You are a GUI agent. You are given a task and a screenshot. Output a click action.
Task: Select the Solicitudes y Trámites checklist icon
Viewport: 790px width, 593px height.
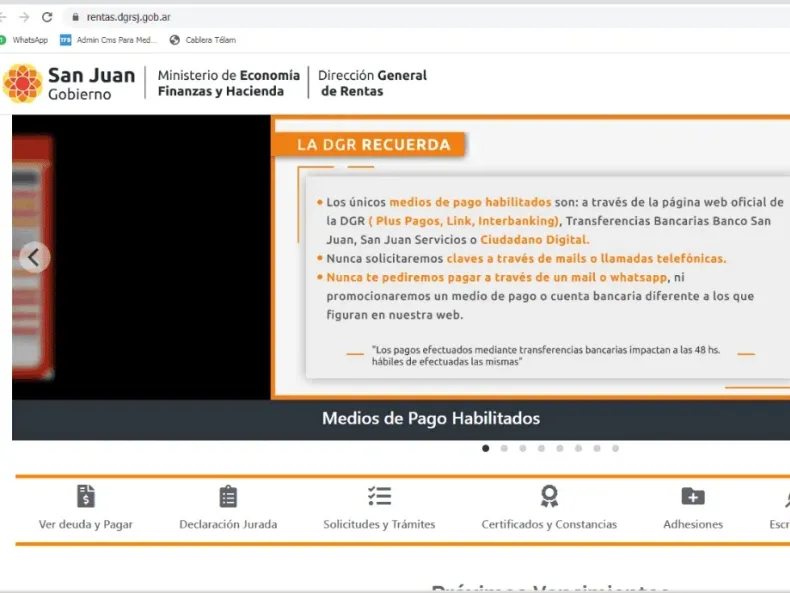click(x=379, y=496)
